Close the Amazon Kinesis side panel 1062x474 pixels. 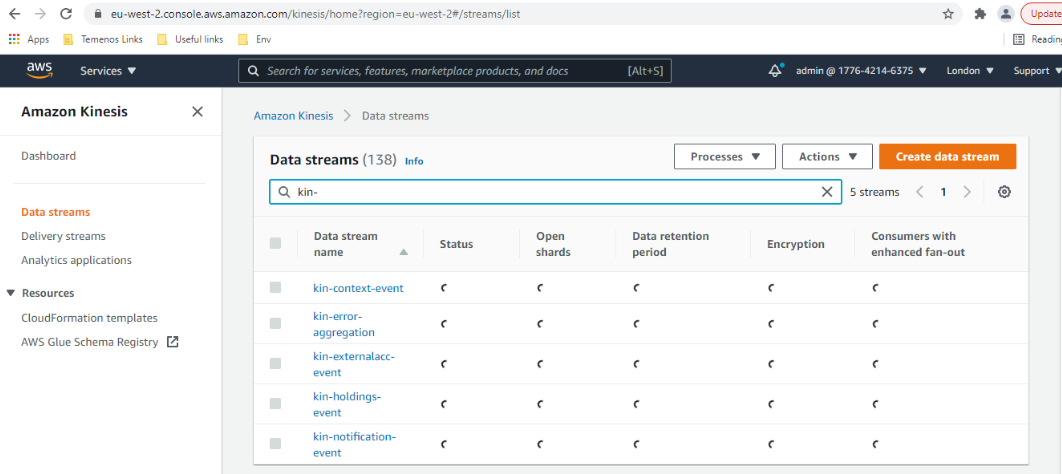pos(197,112)
